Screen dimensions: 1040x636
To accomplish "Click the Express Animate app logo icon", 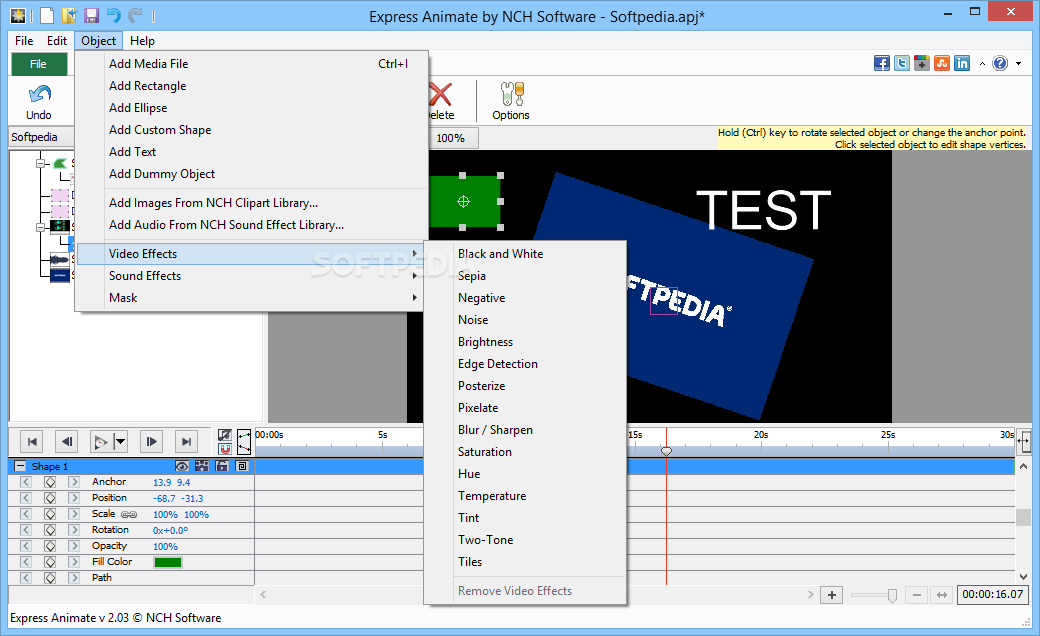I will [x=19, y=15].
